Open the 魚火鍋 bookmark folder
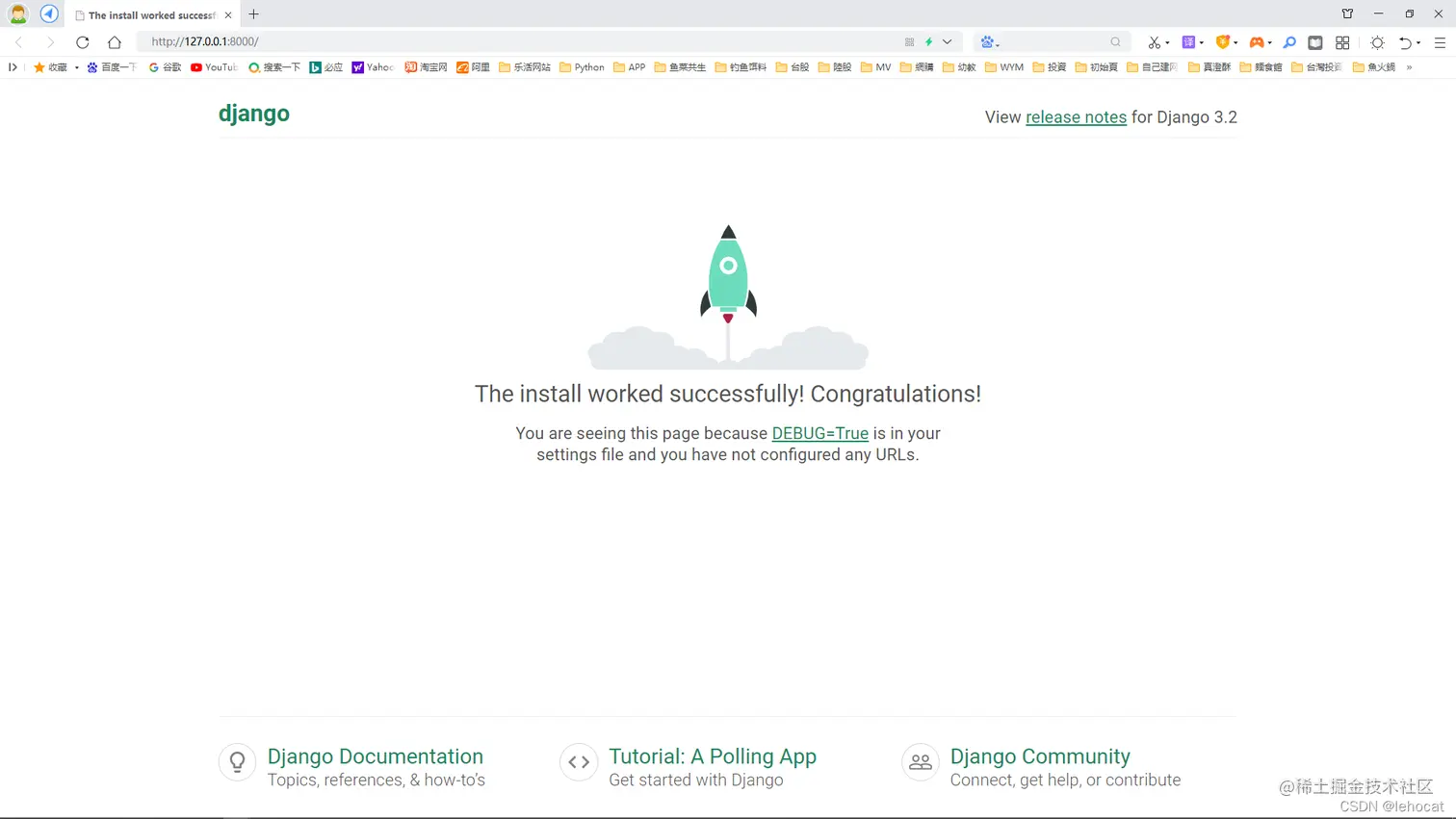This screenshot has height=819, width=1456. 1374,67
